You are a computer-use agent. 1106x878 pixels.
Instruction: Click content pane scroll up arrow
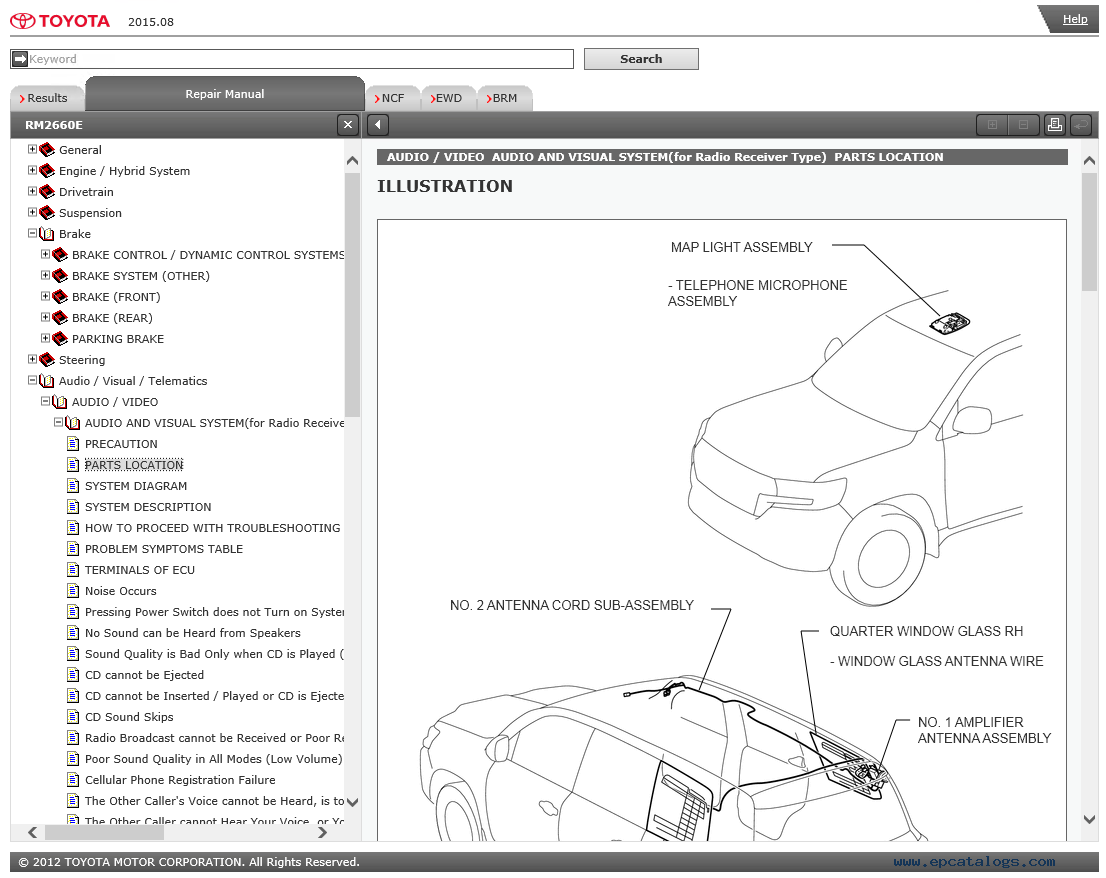[x=1089, y=161]
